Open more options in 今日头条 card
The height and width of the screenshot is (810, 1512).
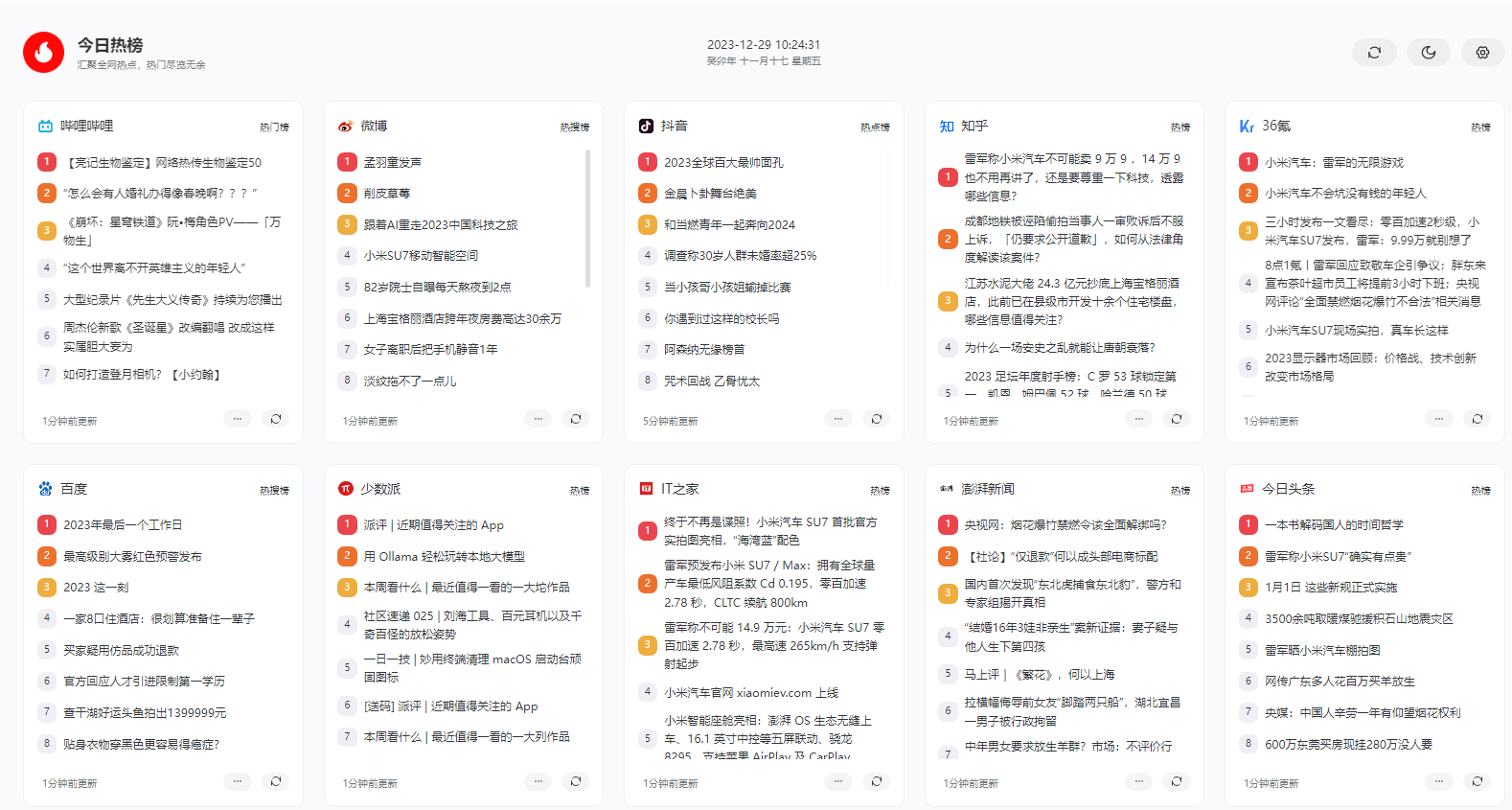point(1439,781)
